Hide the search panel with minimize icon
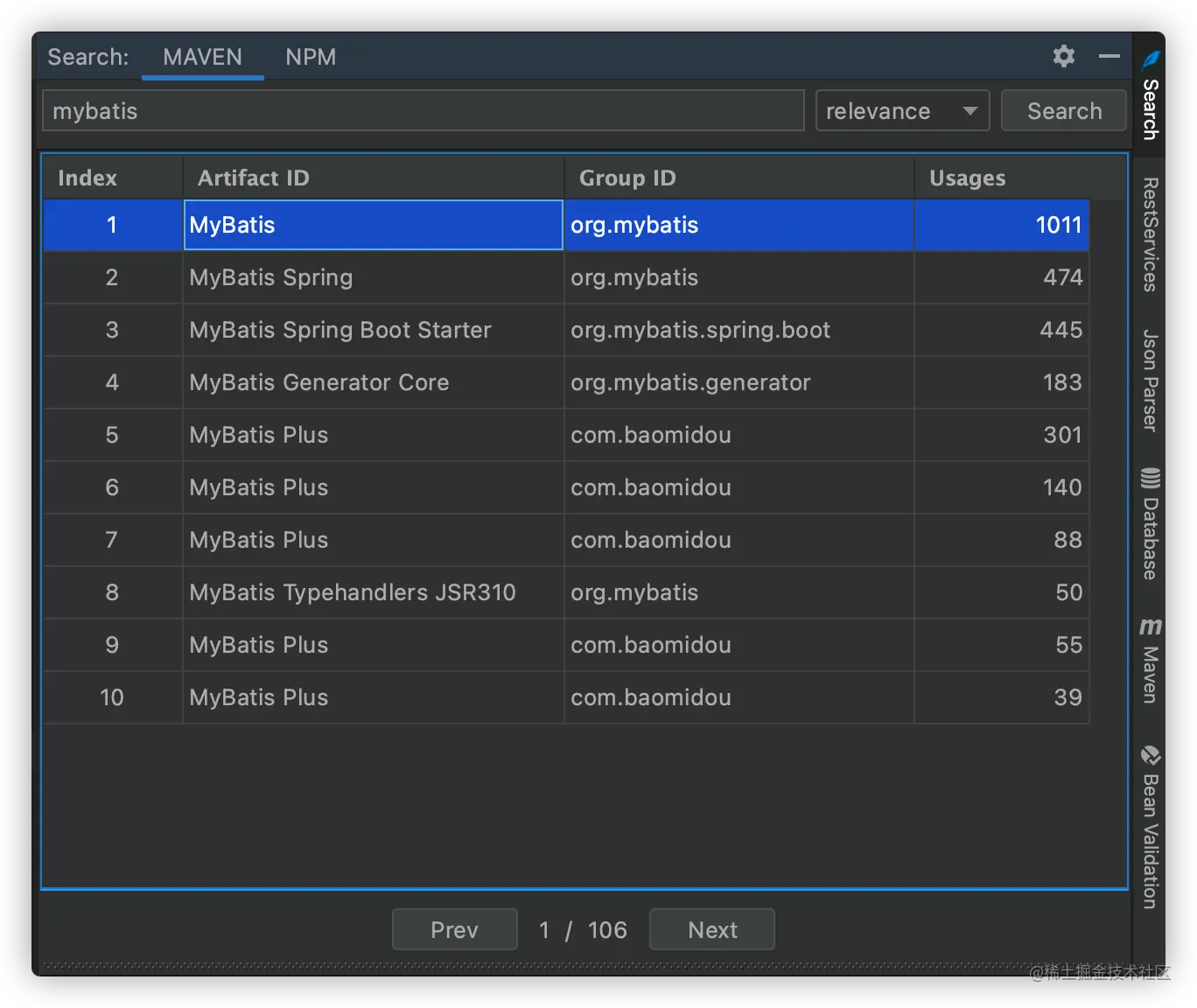The width and height of the screenshot is (1197, 1008). pyautogui.click(x=1109, y=56)
